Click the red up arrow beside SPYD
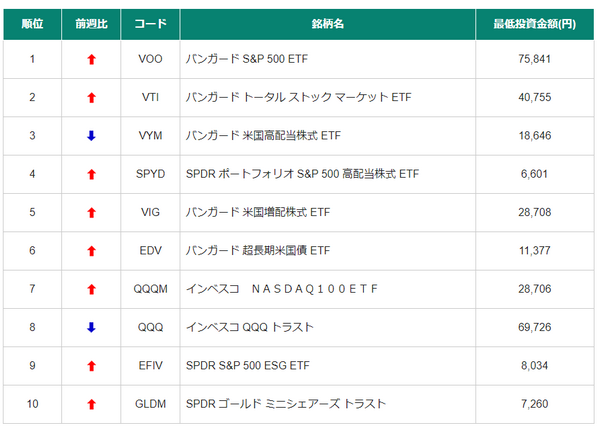The image size is (600, 428). (x=92, y=174)
